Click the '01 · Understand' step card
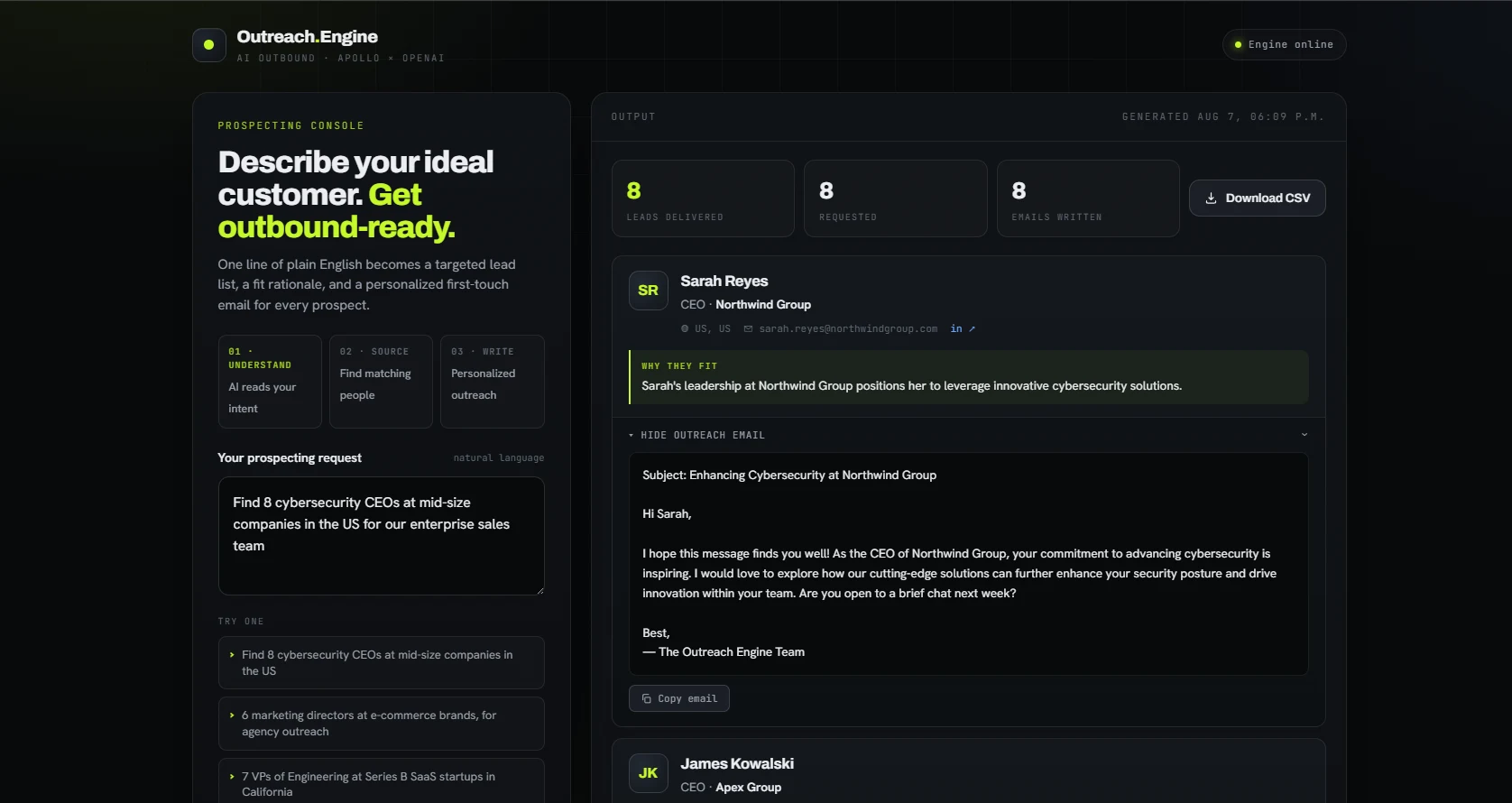The width and height of the screenshot is (1512, 803). coord(270,382)
